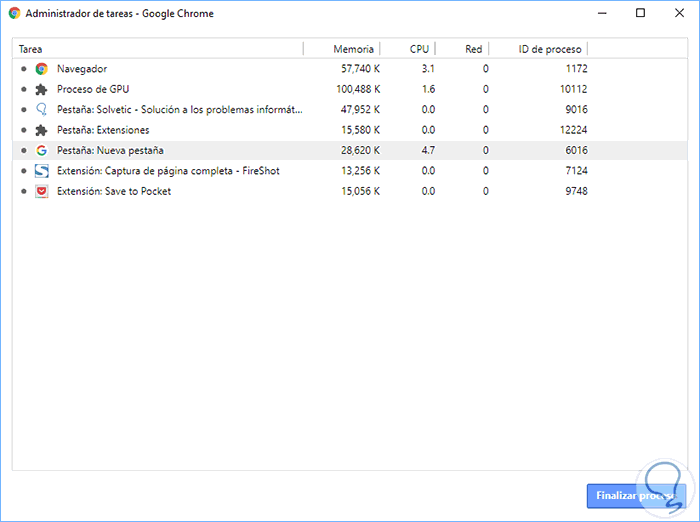Click the Google icon of Nueva pestaña
The height and width of the screenshot is (522, 700).
[42, 150]
